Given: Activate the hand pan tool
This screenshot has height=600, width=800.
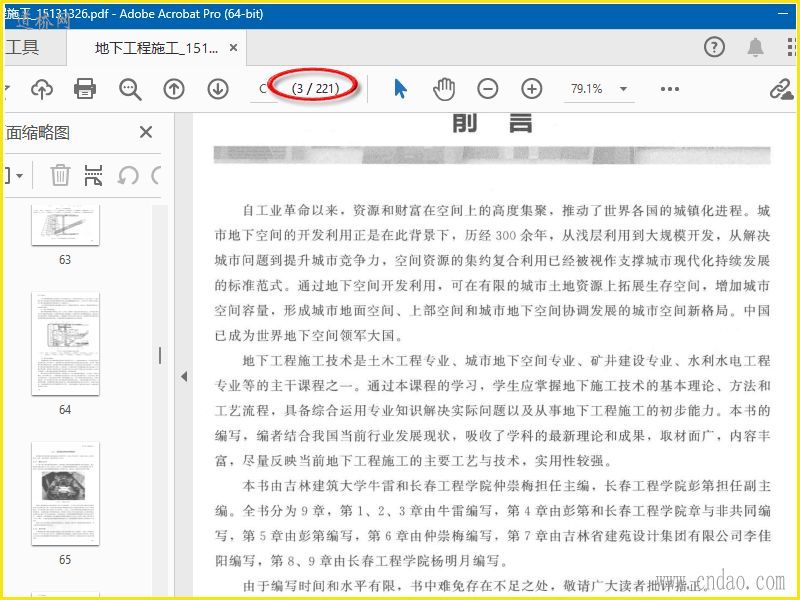Looking at the screenshot, I should click(444, 89).
